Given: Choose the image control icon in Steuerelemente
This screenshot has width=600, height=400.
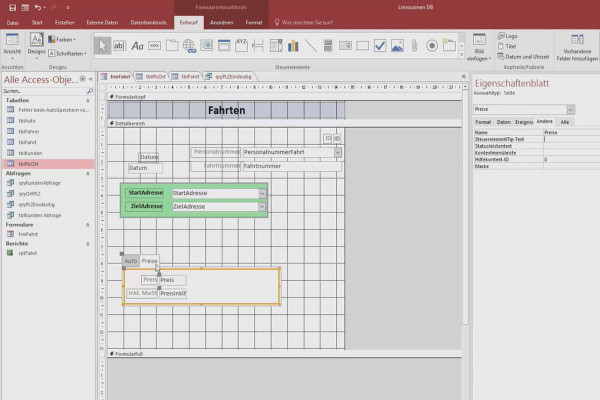Looking at the screenshot, I should coord(397,46).
